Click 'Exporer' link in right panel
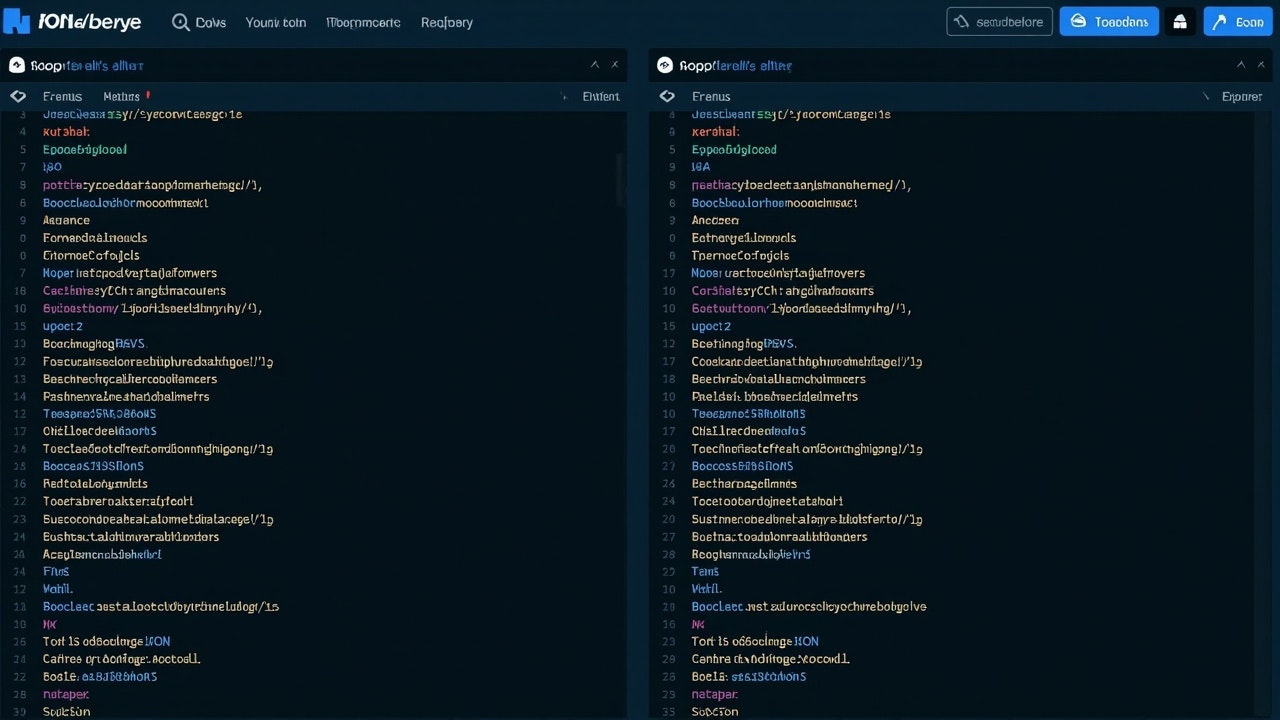1280x720 pixels. pyautogui.click(x=1243, y=97)
